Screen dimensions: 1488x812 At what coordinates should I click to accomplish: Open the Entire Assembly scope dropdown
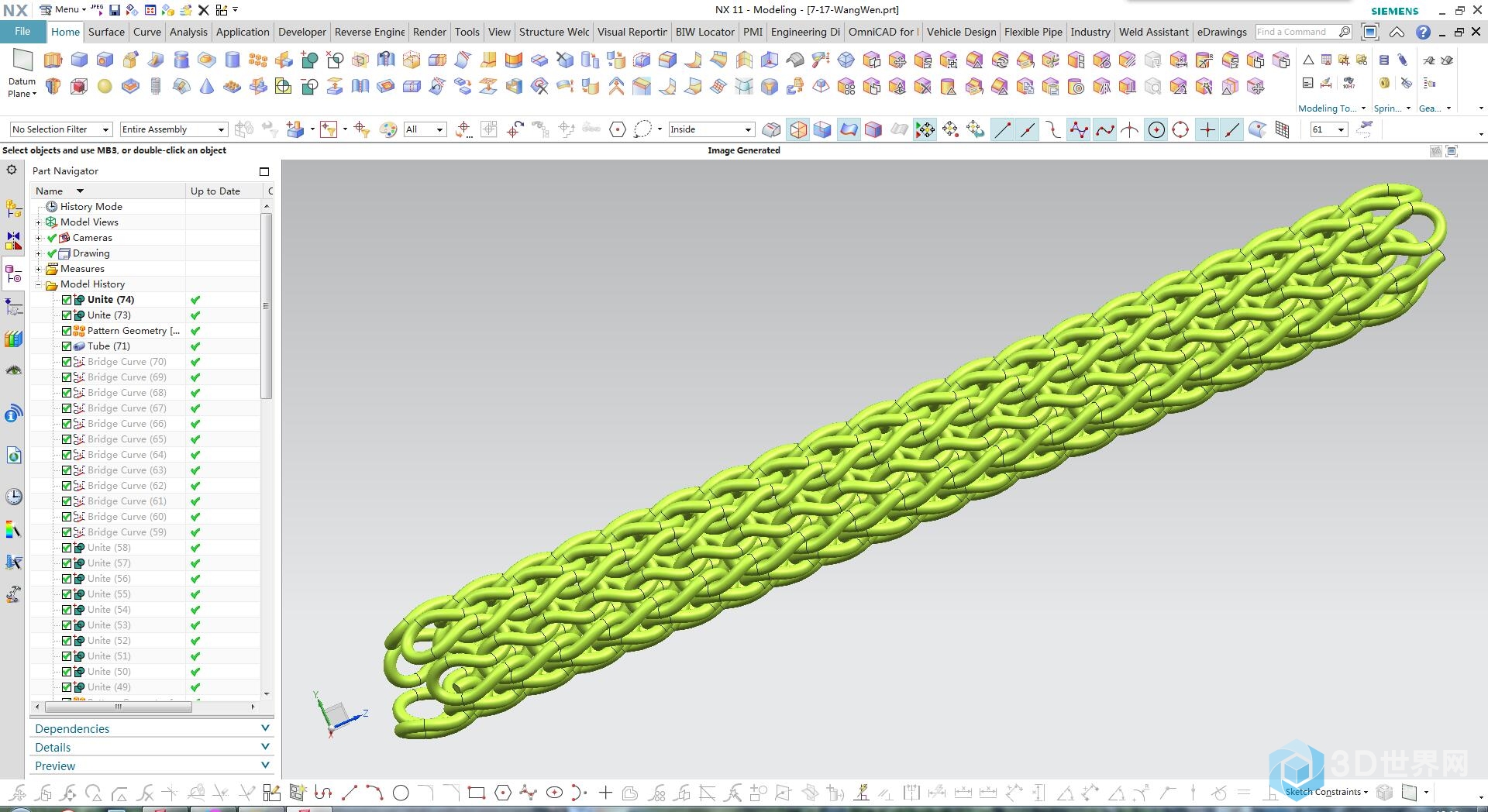click(174, 129)
